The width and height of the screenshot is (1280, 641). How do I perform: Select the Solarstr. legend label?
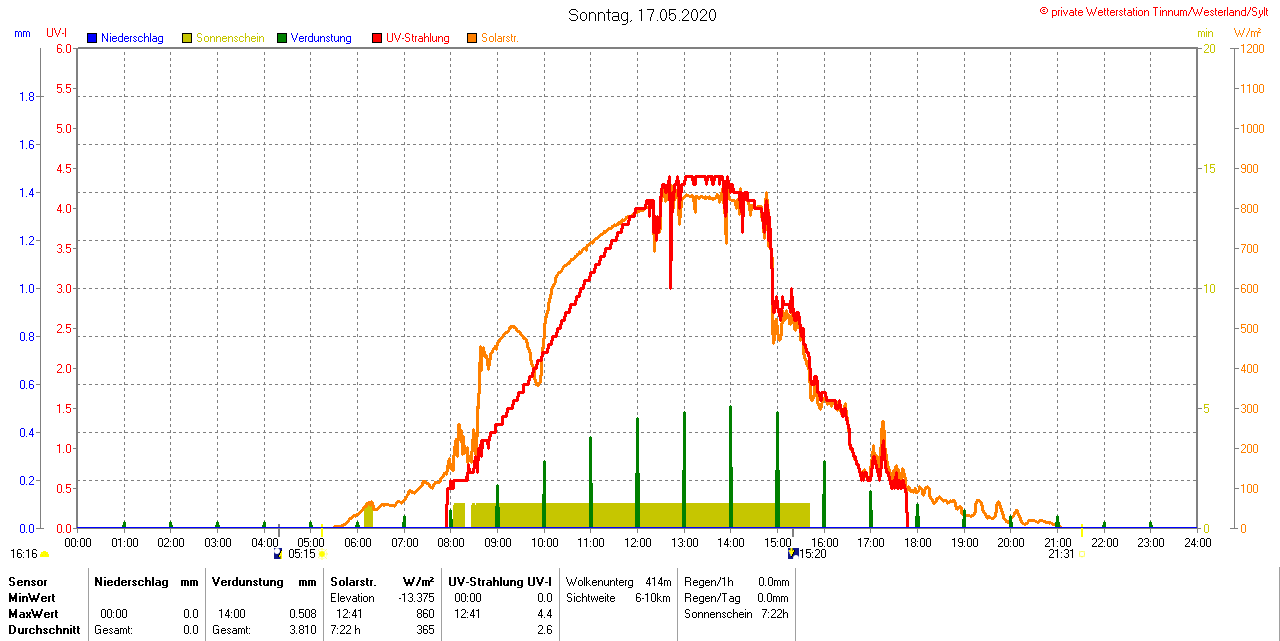pos(500,38)
